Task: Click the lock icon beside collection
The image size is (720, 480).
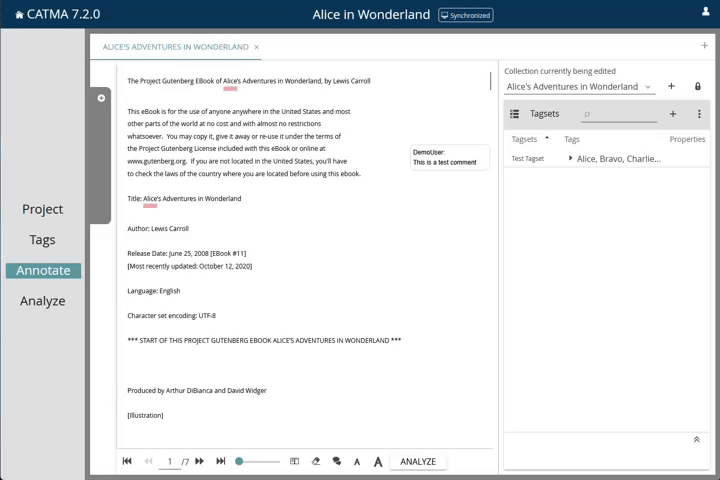Action: (698, 87)
